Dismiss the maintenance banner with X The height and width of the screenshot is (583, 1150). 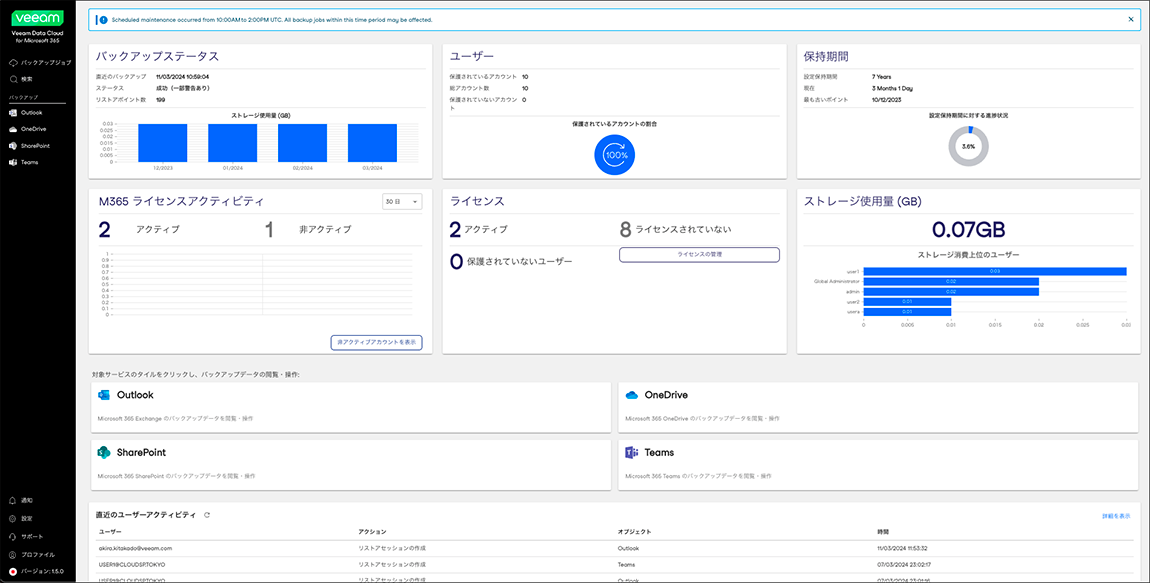(1131, 19)
